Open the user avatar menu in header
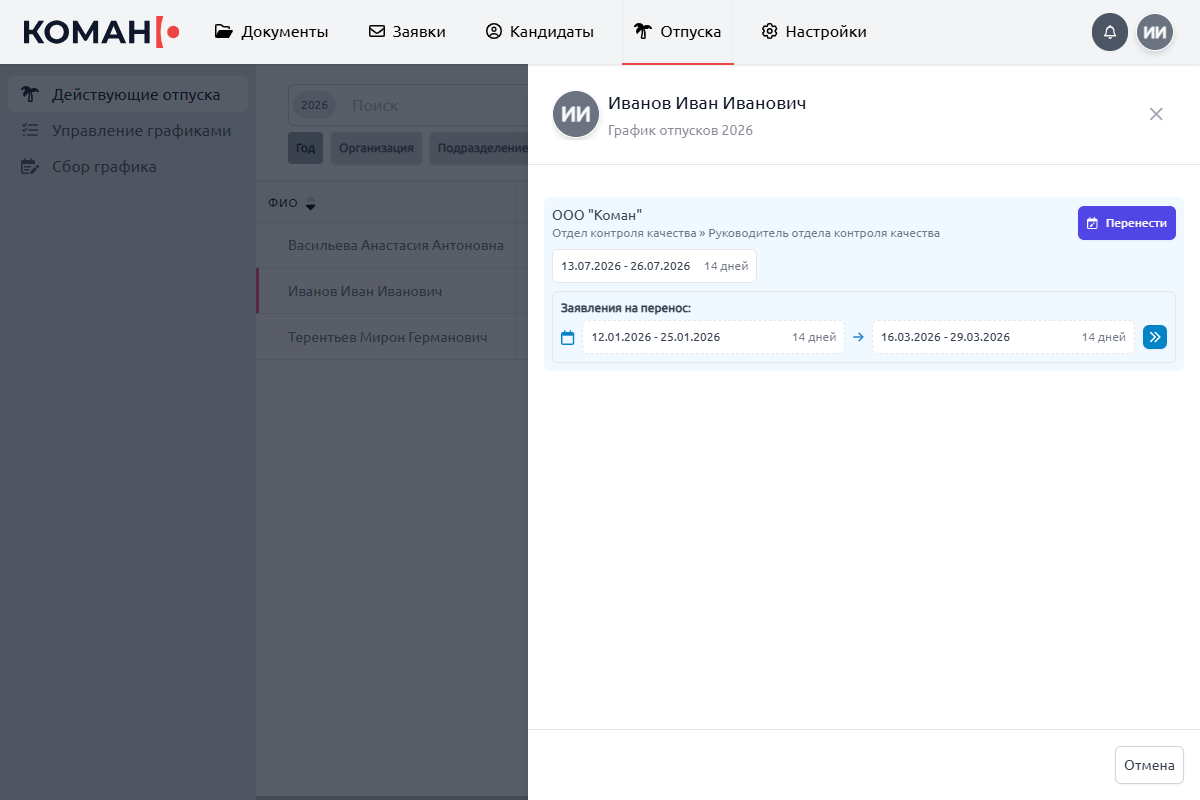 coord(1155,32)
